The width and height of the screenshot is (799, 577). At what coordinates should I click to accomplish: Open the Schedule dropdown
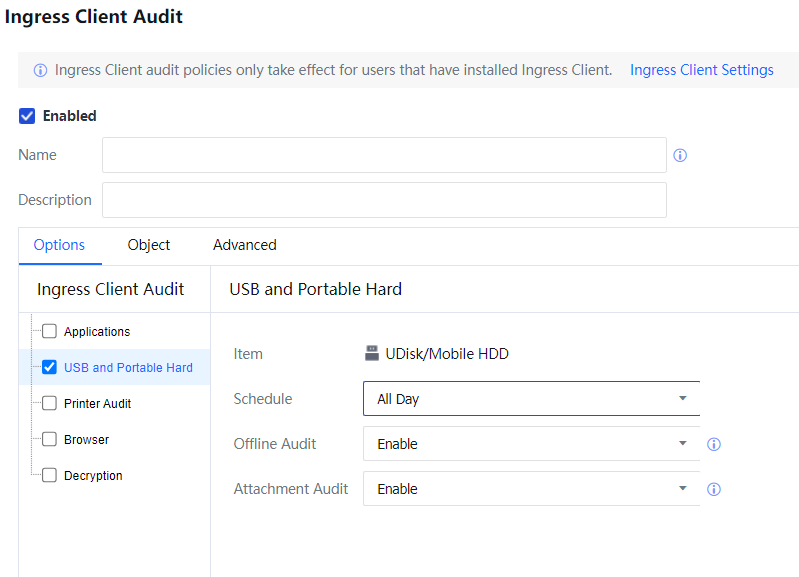click(531, 399)
